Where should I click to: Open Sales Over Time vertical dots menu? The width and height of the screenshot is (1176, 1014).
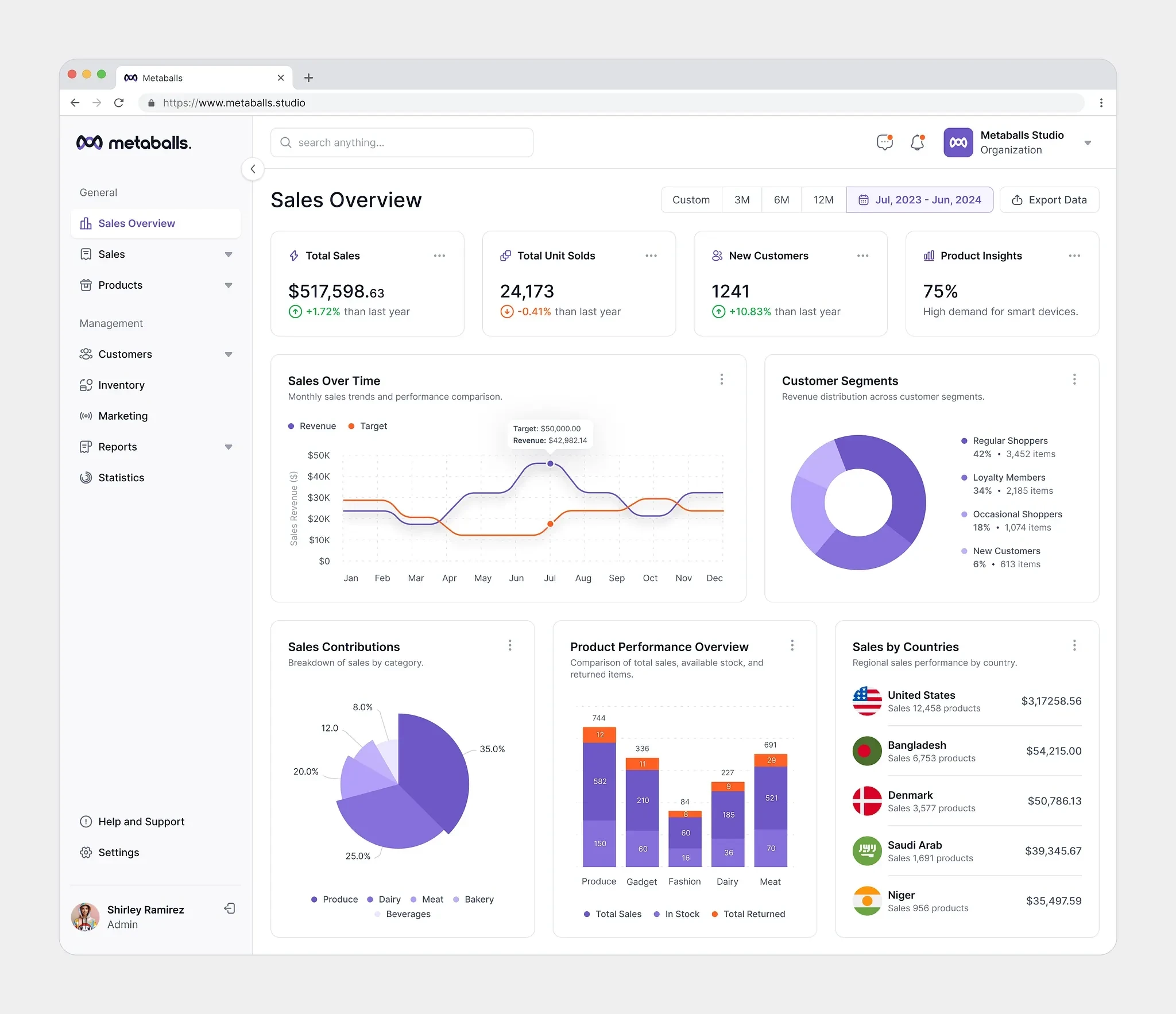pos(722,379)
